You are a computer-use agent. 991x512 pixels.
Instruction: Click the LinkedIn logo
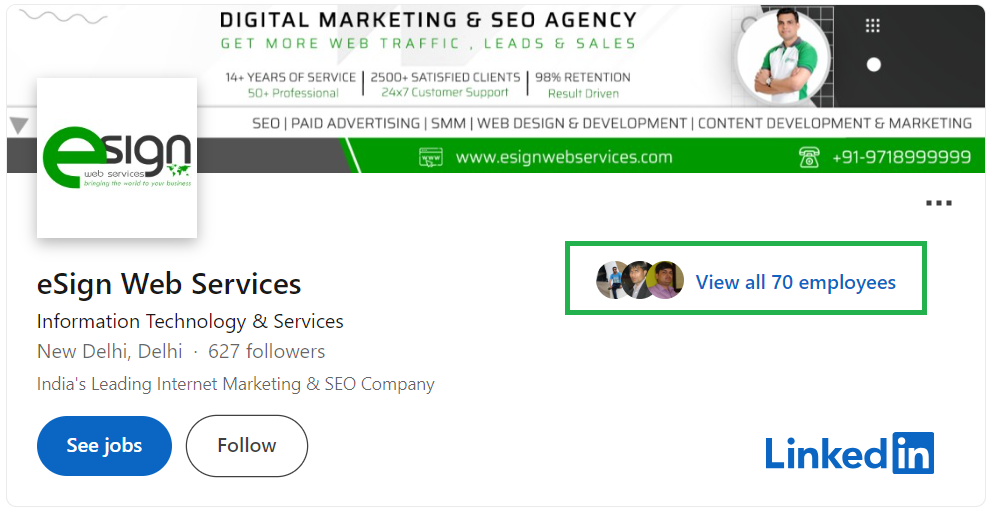pos(849,453)
